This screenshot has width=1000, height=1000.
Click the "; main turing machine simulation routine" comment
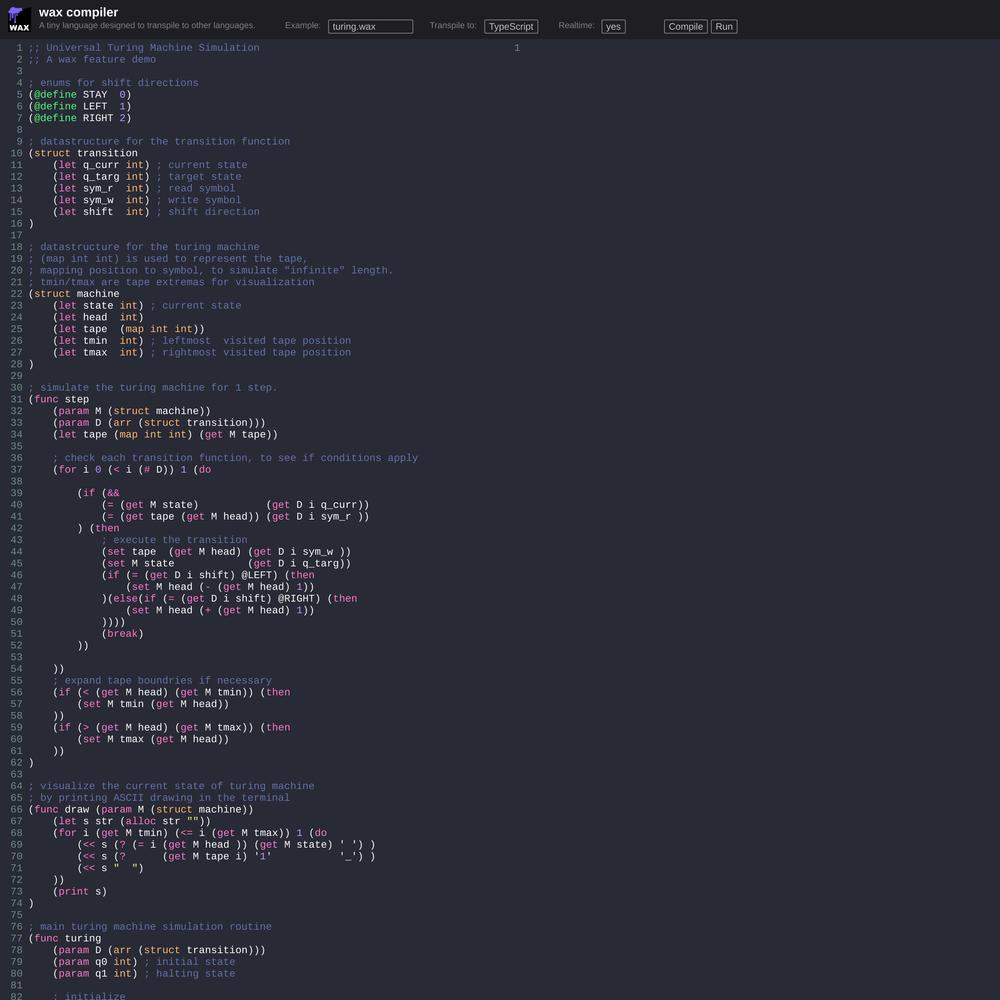point(150,927)
